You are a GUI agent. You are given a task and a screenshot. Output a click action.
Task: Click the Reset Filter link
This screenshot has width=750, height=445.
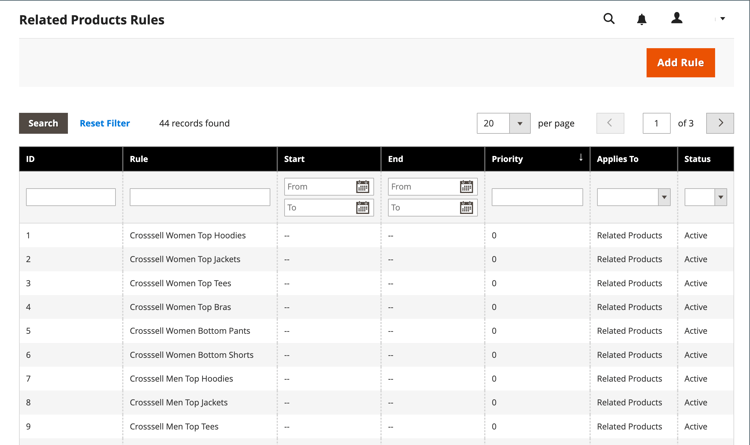105,123
